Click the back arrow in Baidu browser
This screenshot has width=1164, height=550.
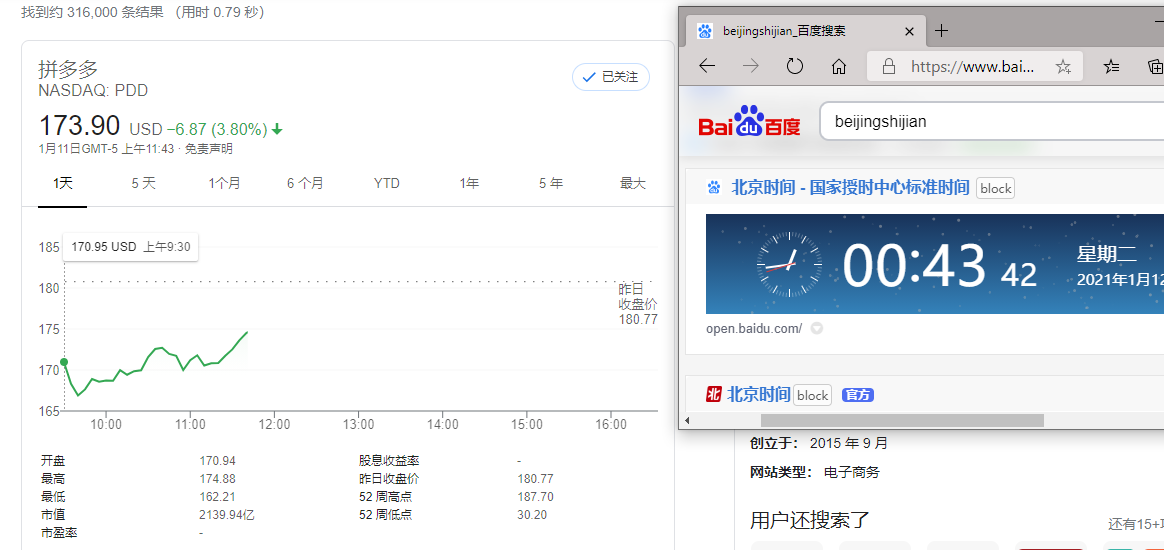click(x=707, y=67)
